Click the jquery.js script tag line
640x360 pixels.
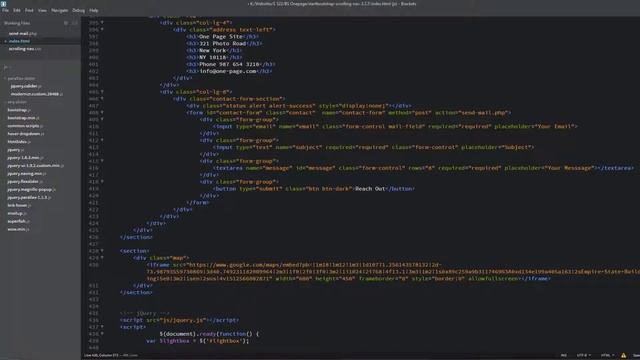pyautogui.click(x=180, y=320)
